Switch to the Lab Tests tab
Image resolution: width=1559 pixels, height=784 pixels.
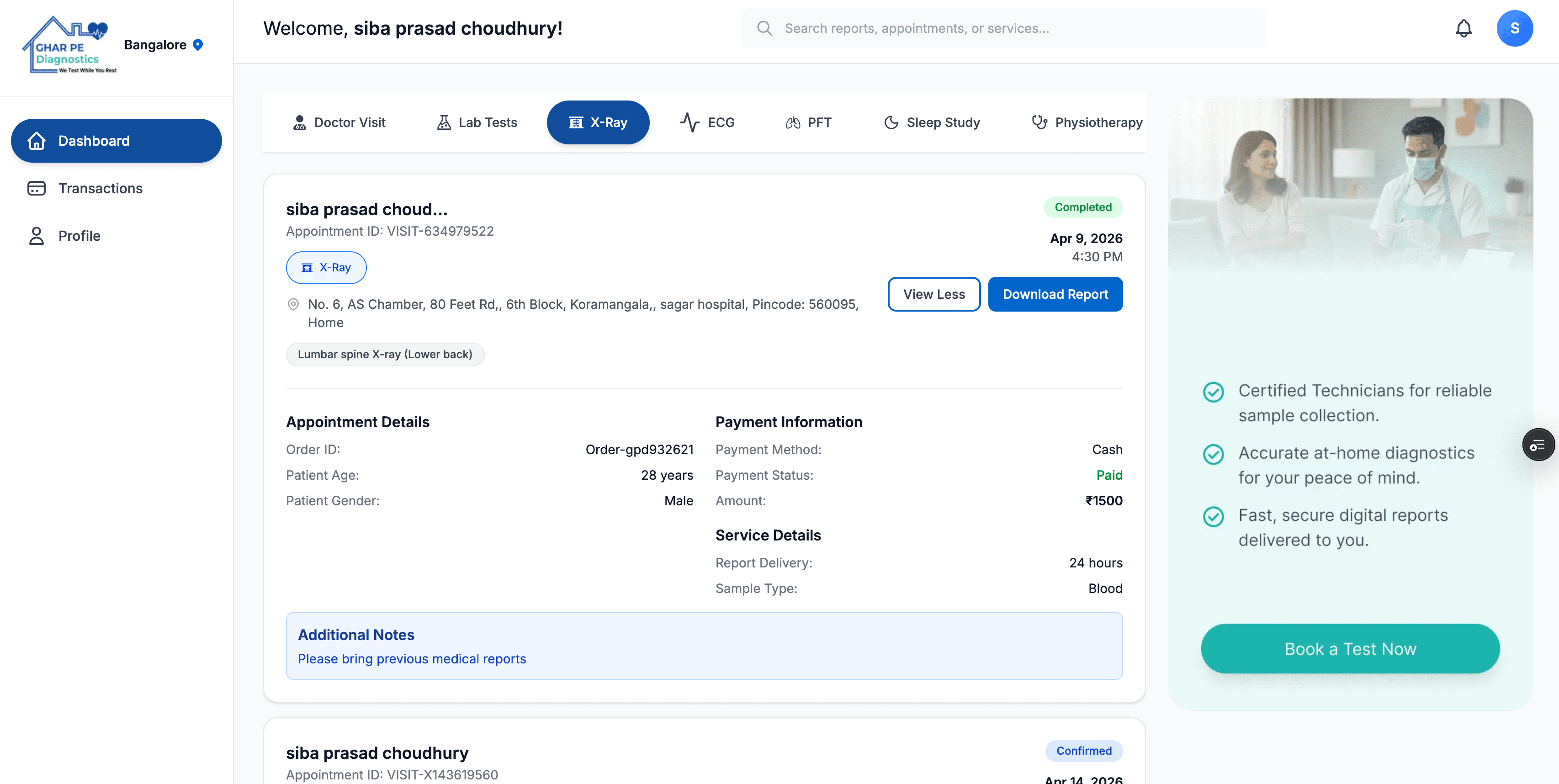point(477,123)
